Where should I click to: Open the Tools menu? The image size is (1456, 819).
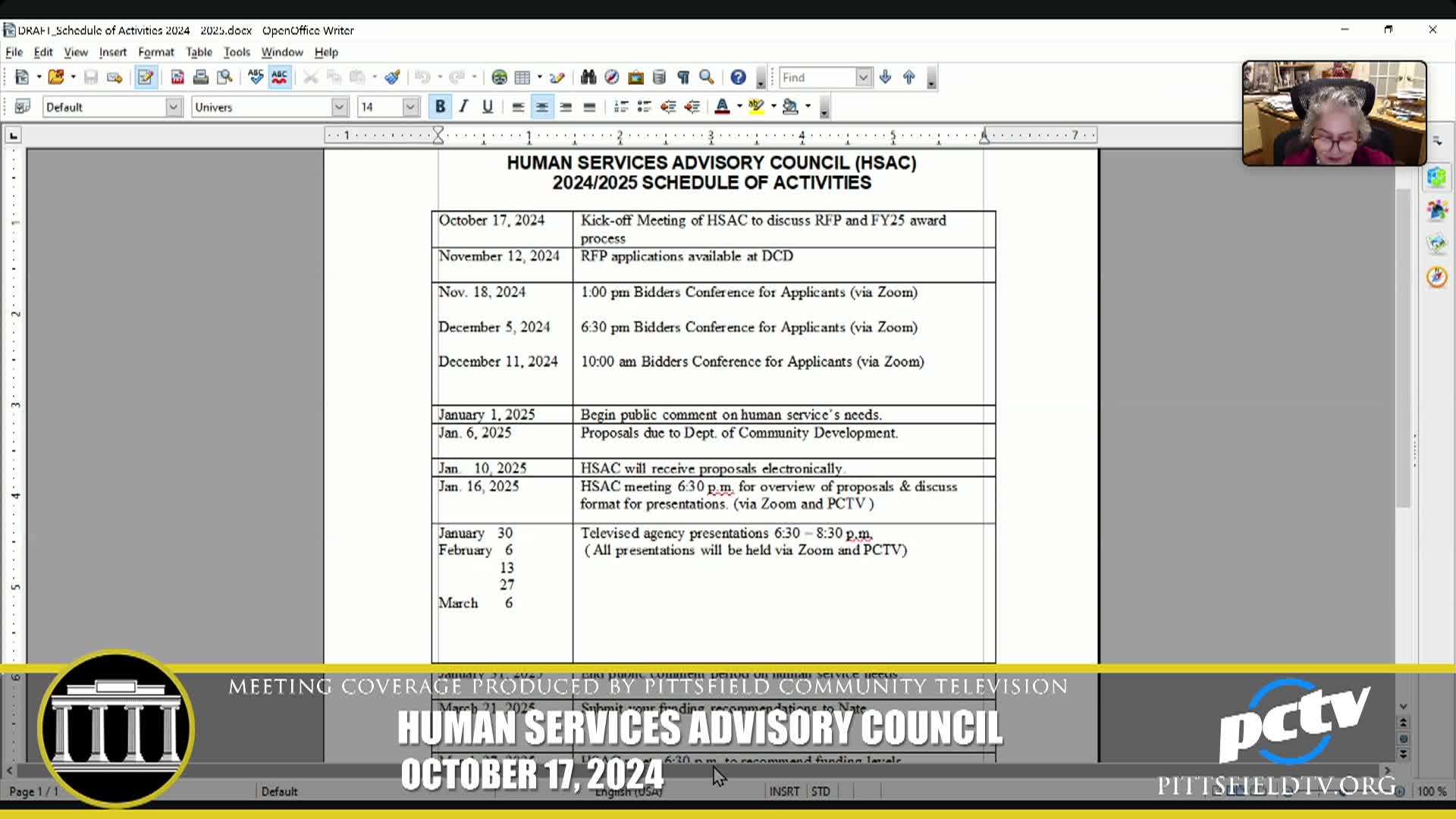237,52
